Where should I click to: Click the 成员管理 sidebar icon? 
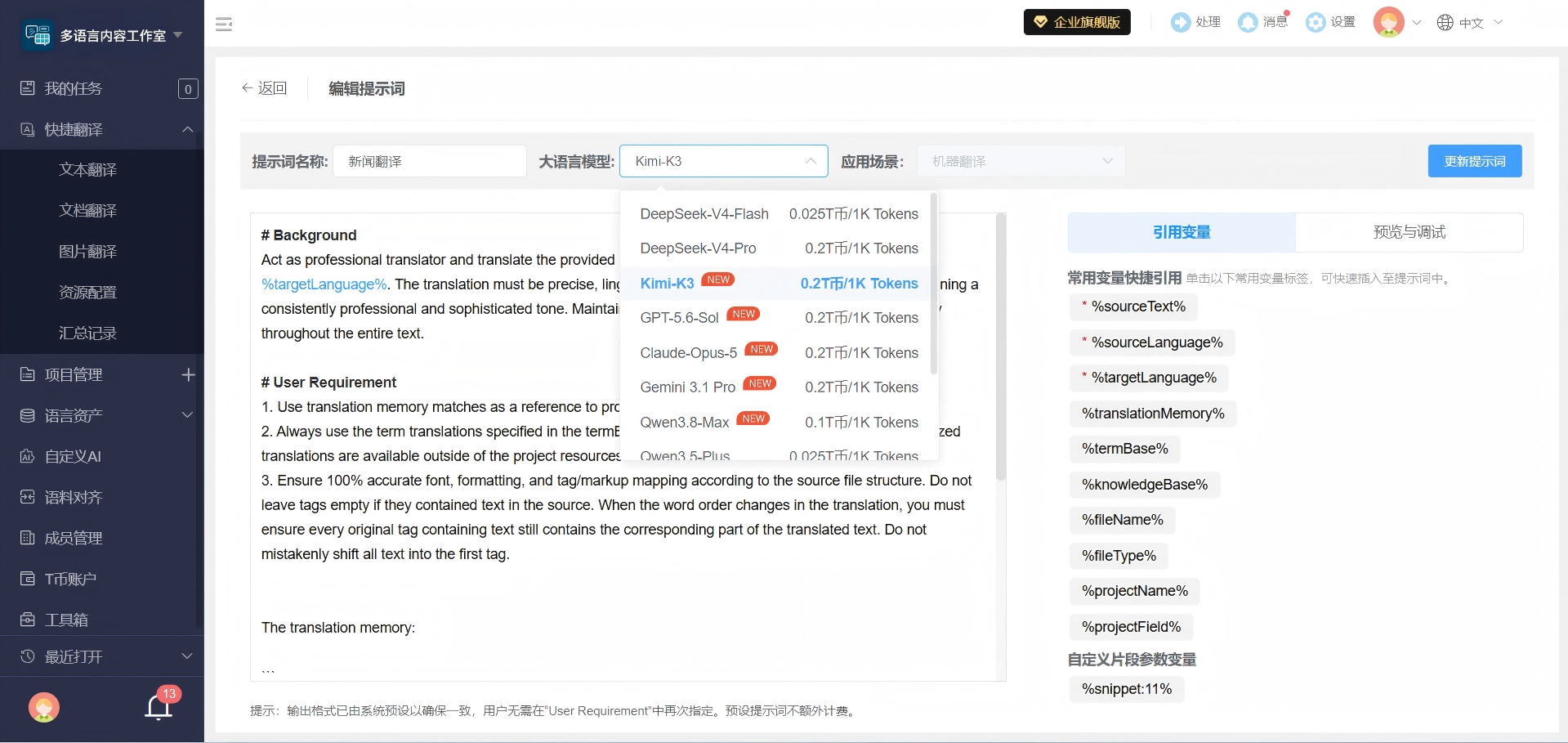(x=28, y=538)
